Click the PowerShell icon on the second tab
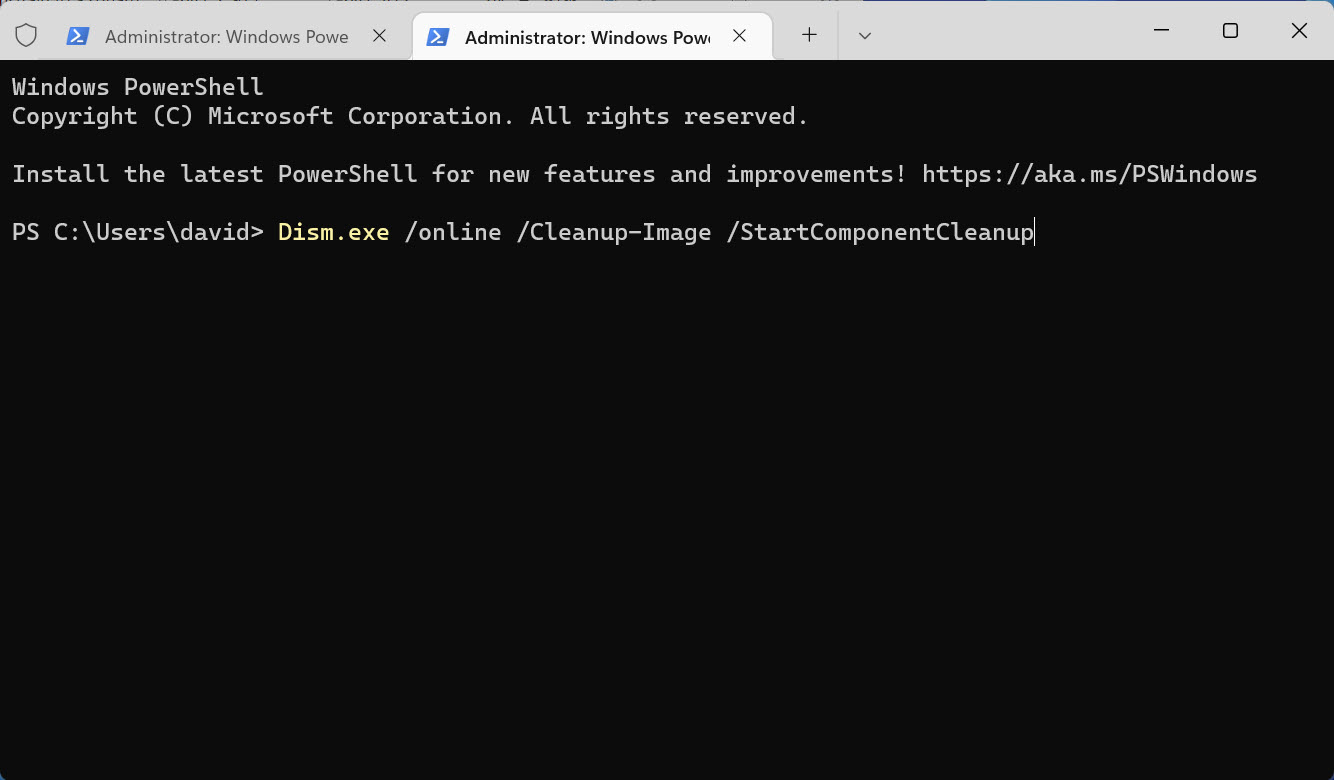The height and width of the screenshot is (780, 1334). (437, 36)
